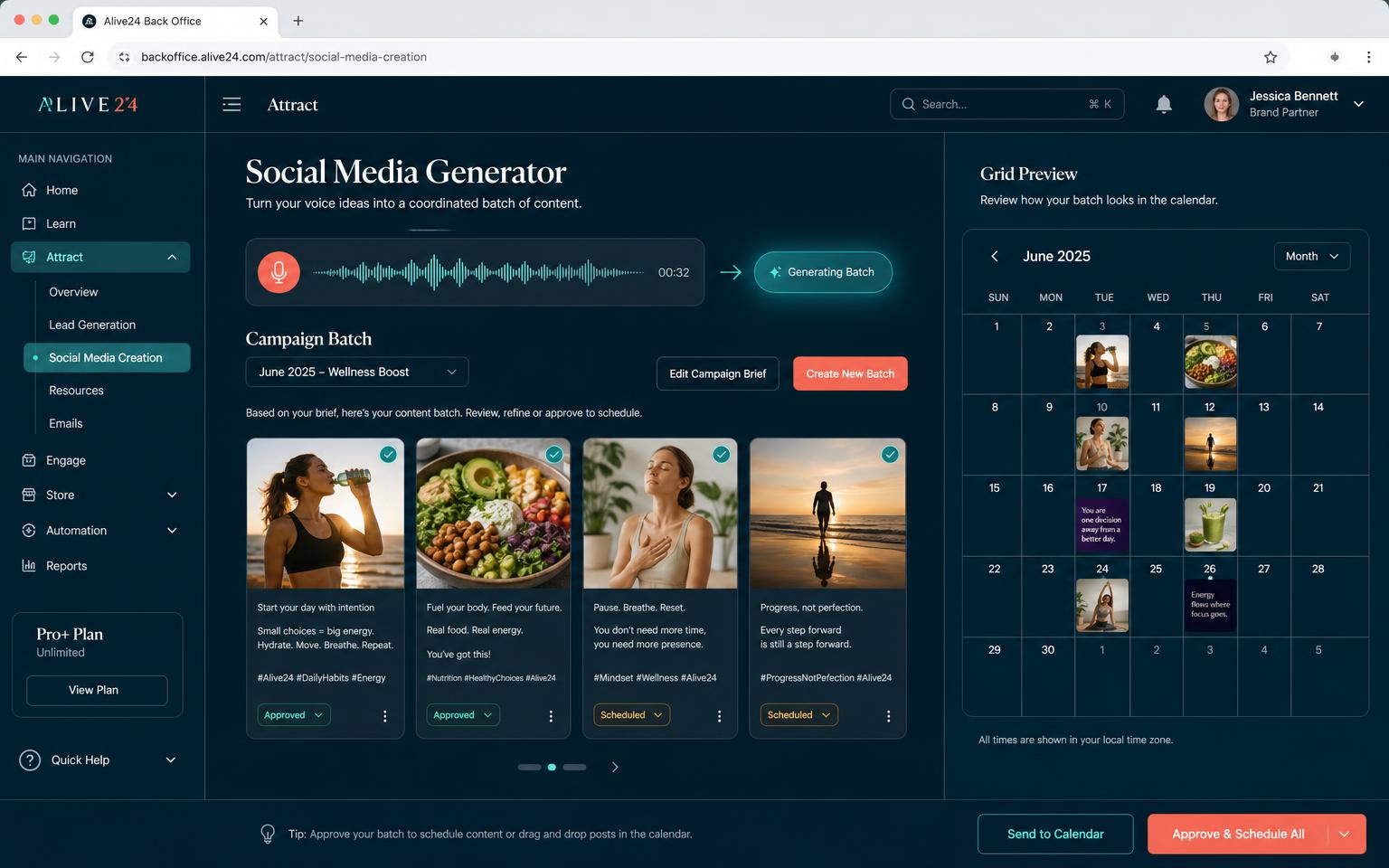Show next page of batch cards

pyautogui.click(x=615, y=768)
